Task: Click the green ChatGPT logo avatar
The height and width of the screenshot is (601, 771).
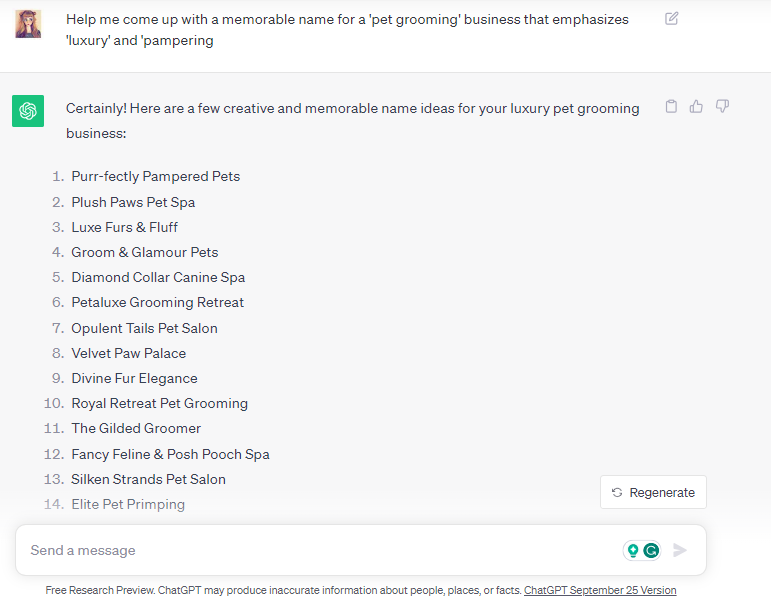Action: (28, 110)
